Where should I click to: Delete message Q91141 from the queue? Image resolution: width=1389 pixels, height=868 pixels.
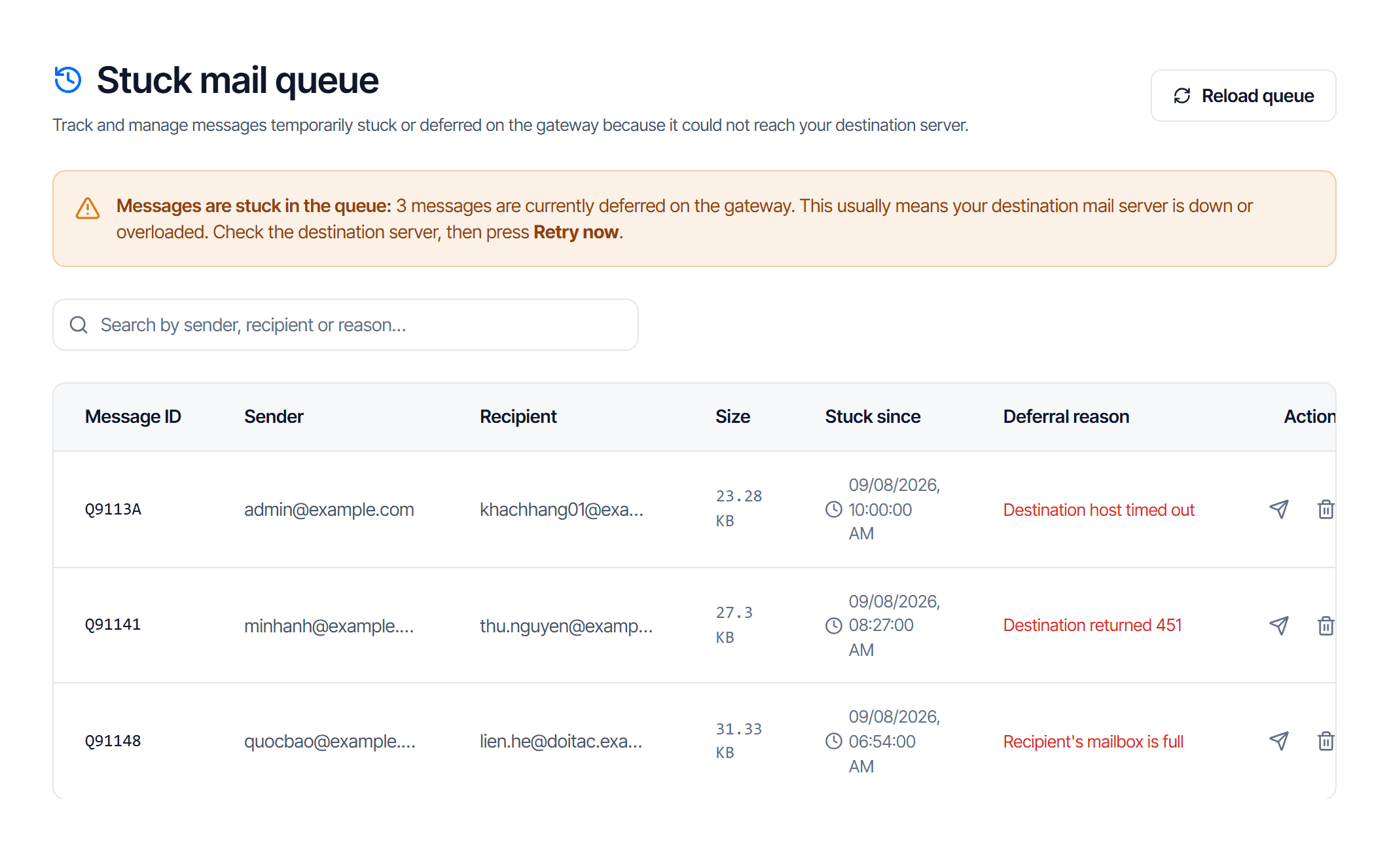[1326, 626]
